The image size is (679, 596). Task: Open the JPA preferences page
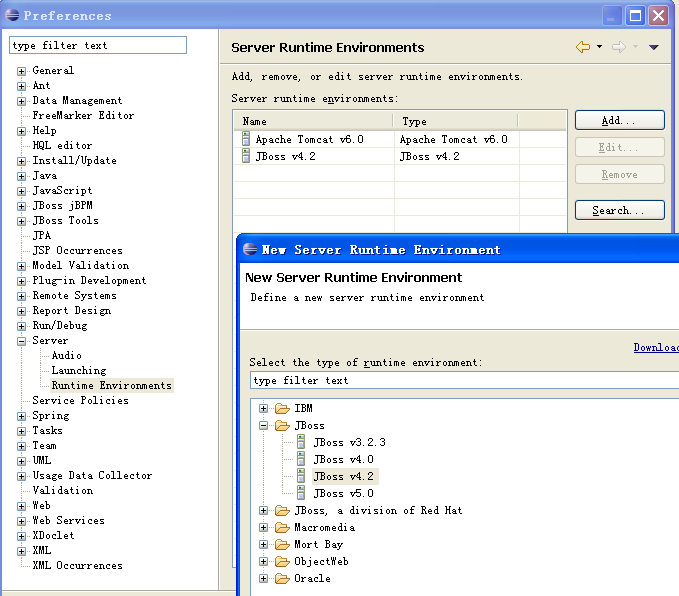click(x=42, y=235)
